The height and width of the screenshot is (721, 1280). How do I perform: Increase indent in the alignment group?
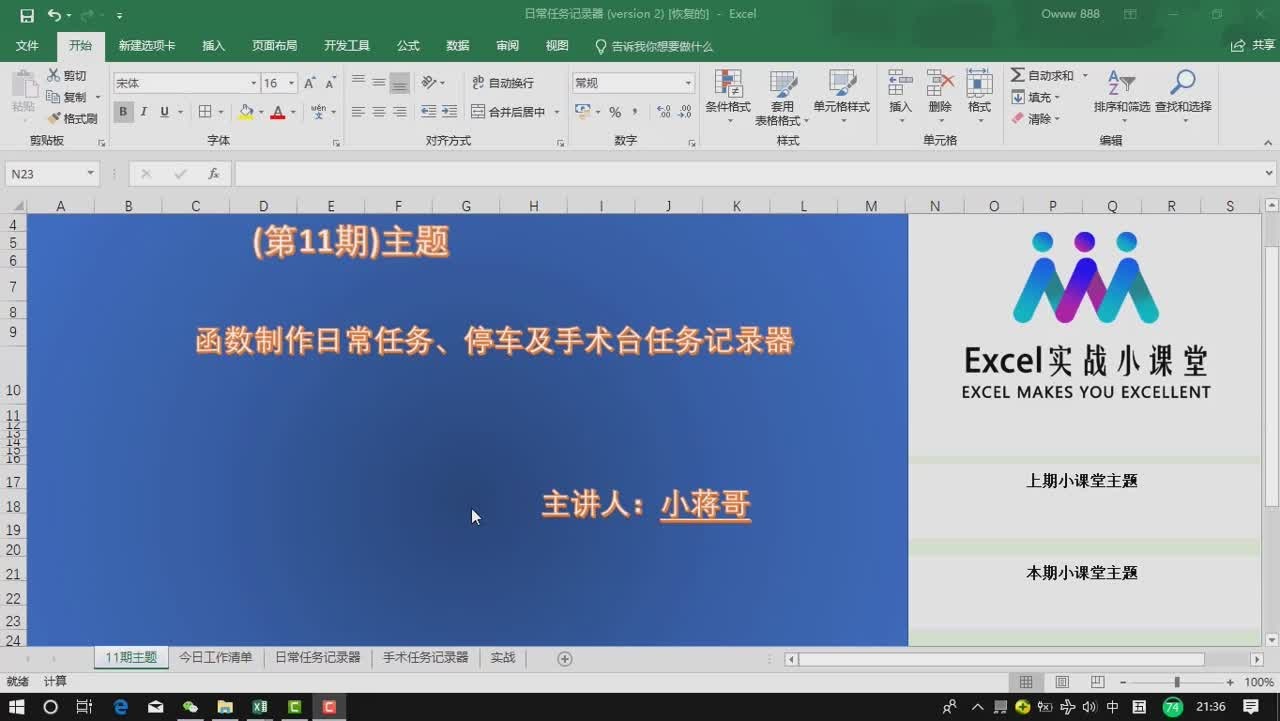click(450, 112)
